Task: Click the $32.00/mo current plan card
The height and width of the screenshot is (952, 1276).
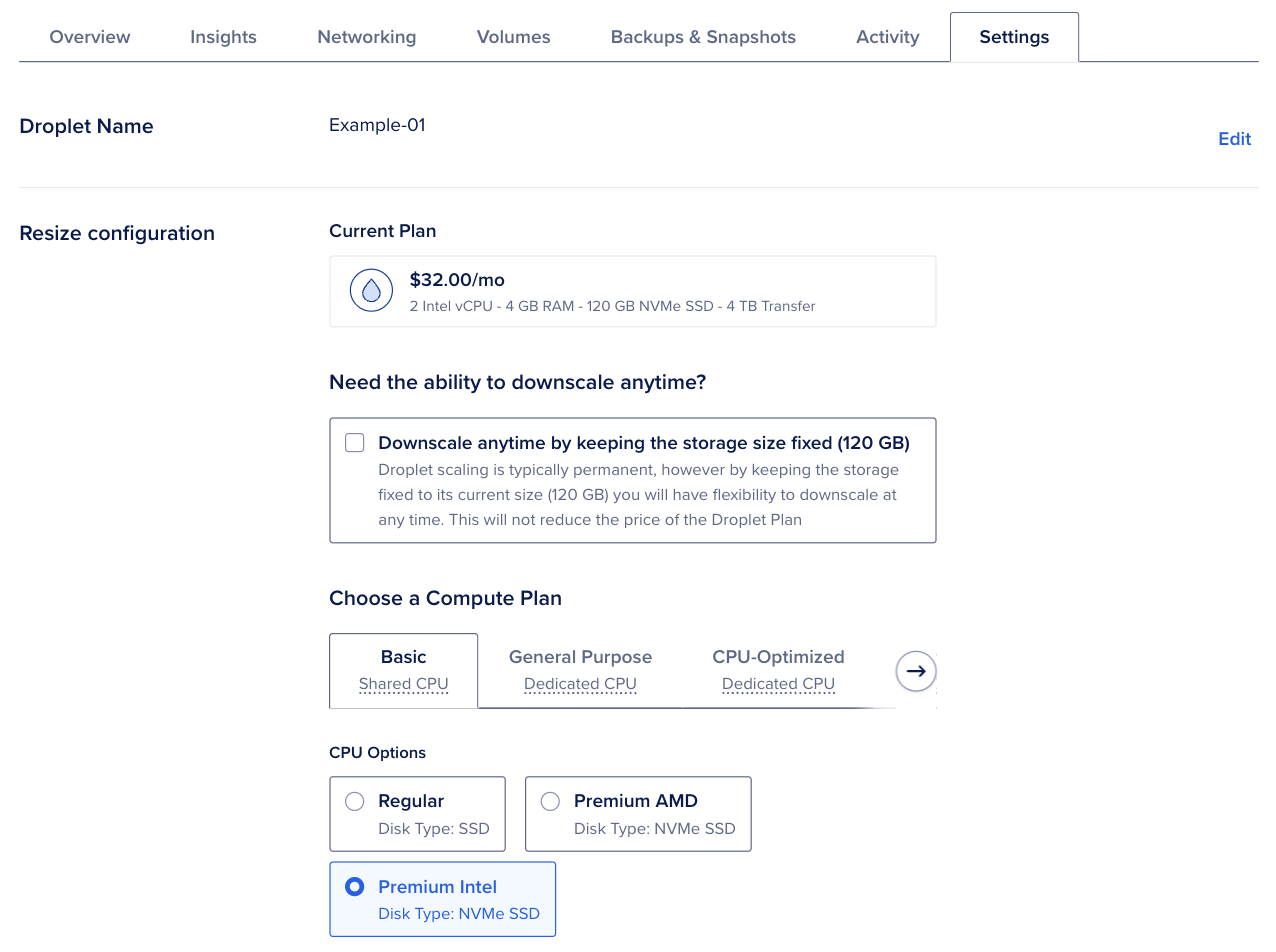Action: pos(632,291)
